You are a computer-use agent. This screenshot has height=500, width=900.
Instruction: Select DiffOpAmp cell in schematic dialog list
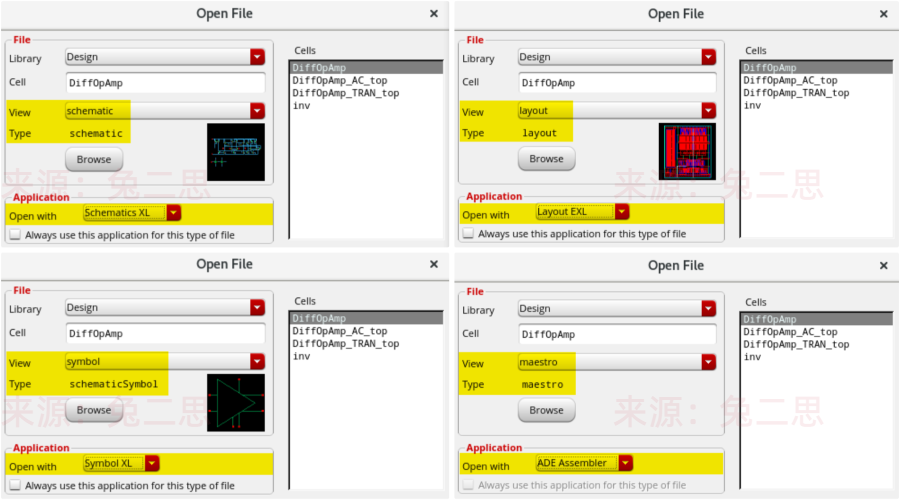click(x=366, y=68)
